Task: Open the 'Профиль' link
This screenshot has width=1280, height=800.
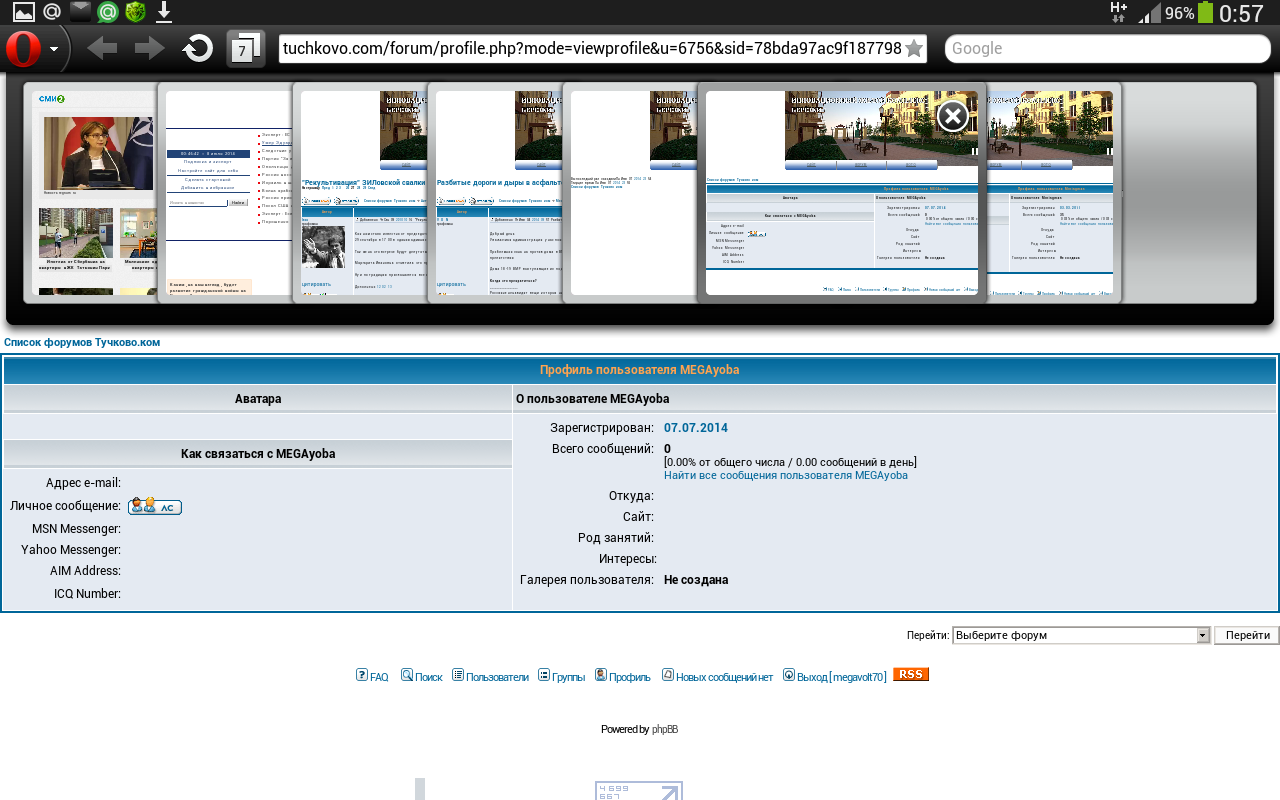Action: tap(622, 676)
